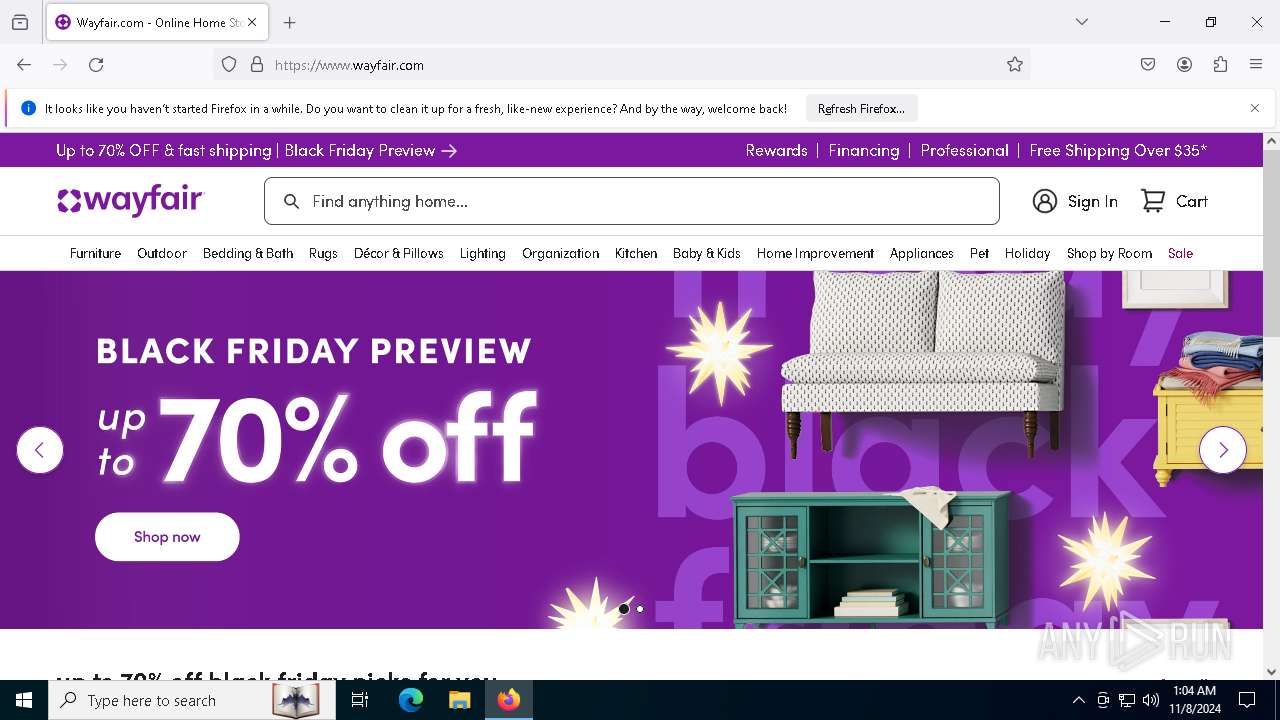The image size is (1280, 720).
Task: Open Free Shipping Over $35 details
Action: click(1118, 151)
